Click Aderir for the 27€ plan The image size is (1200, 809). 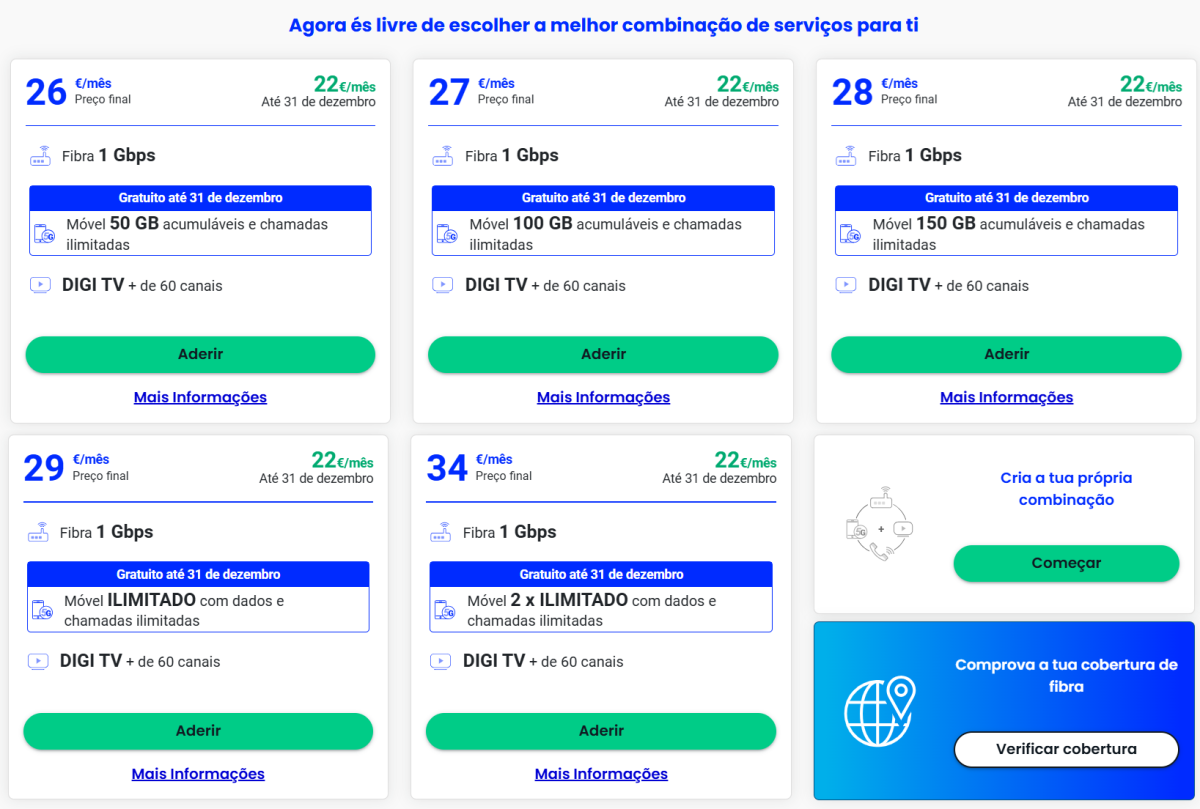click(x=603, y=354)
